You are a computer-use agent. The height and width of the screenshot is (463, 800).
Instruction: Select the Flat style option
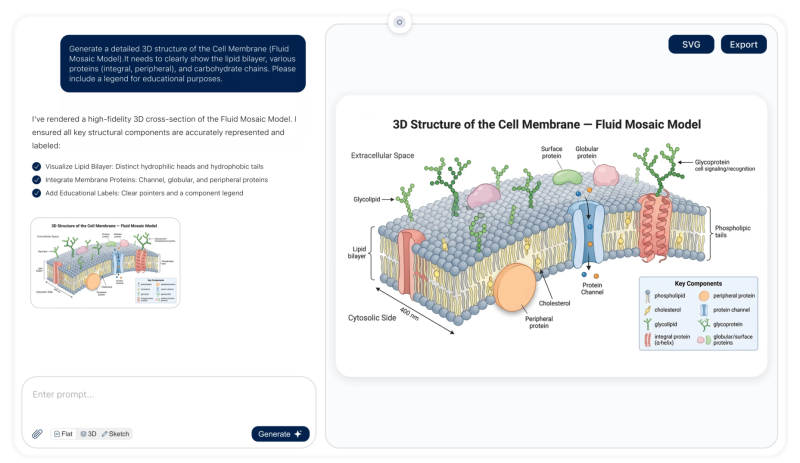pyautogui.click(x=63, y=434)
